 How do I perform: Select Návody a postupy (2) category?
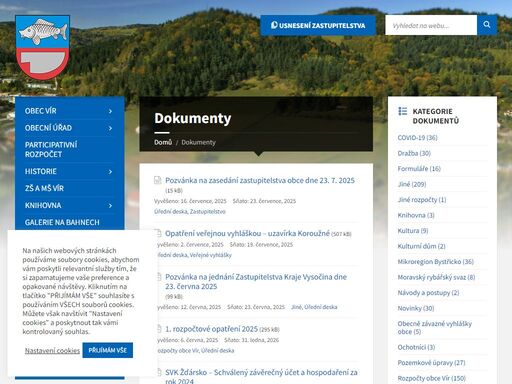point(428,293)
